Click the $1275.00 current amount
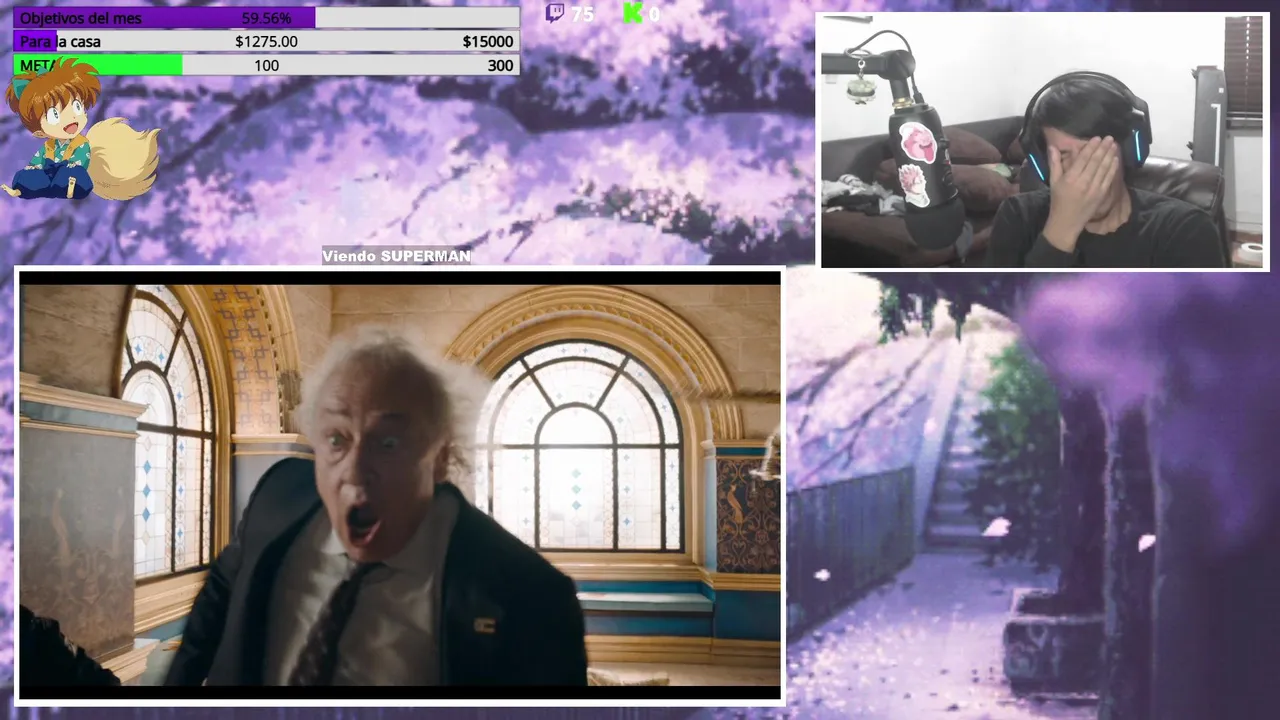 (266, 41)
